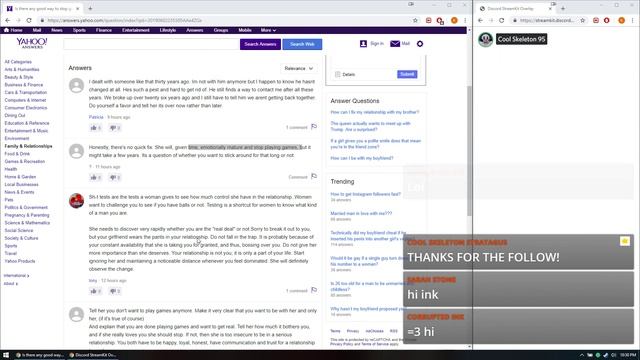Click the Search Web button
Screen dimensions: 640x360
click(302, 44)
